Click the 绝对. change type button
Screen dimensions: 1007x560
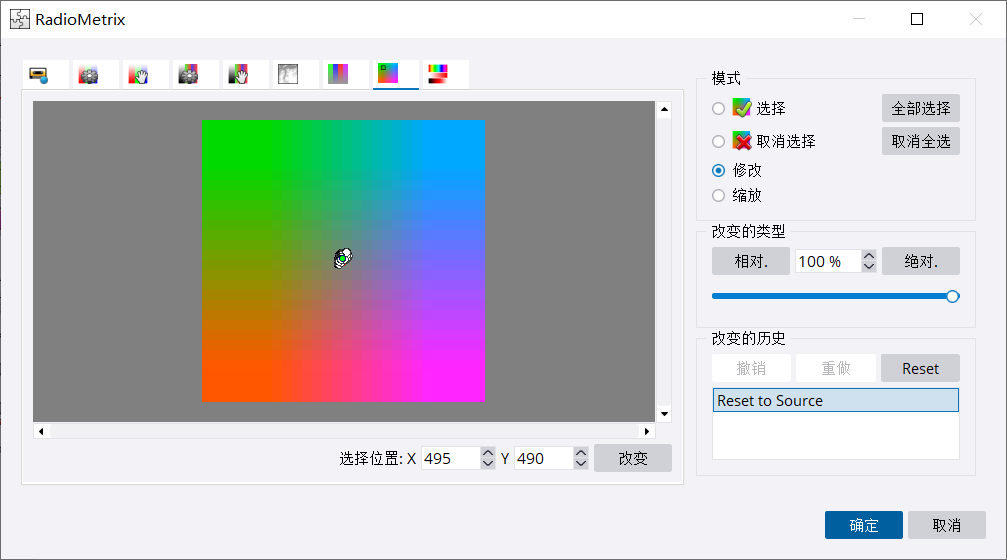click(920, 261)
